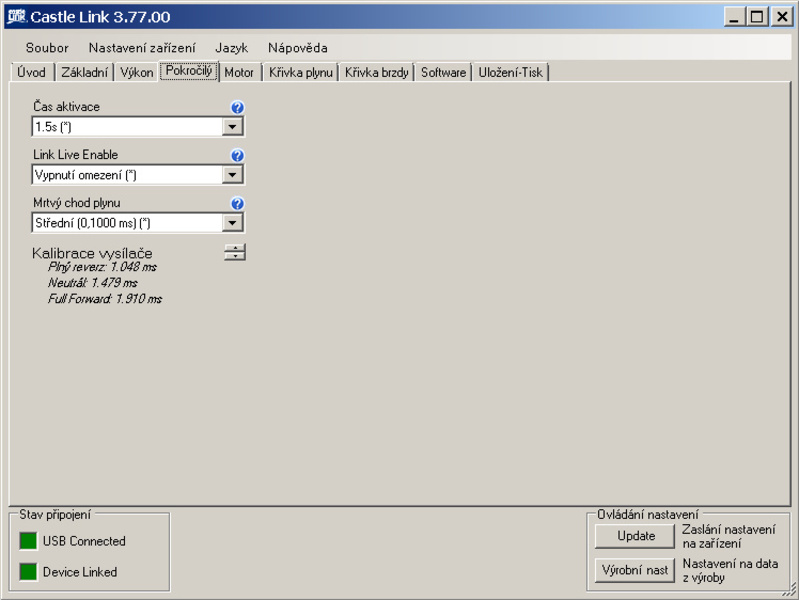
Task: Select the Pokročilý tab
Action: (x=189, y=71)
